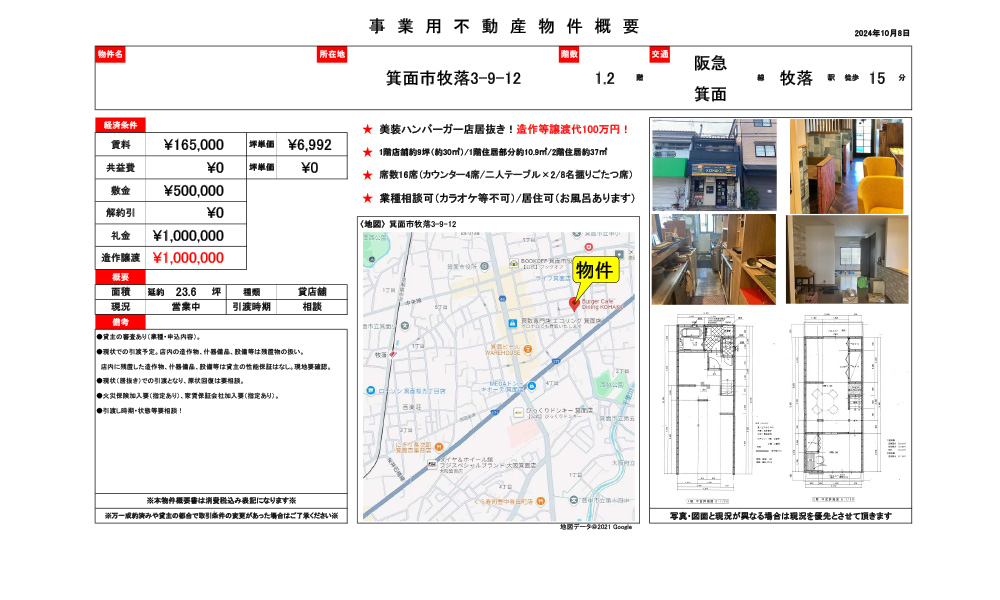Click the Burger Cafe Dining KOMABU label

pyautogui.click(x=599, y=302)
